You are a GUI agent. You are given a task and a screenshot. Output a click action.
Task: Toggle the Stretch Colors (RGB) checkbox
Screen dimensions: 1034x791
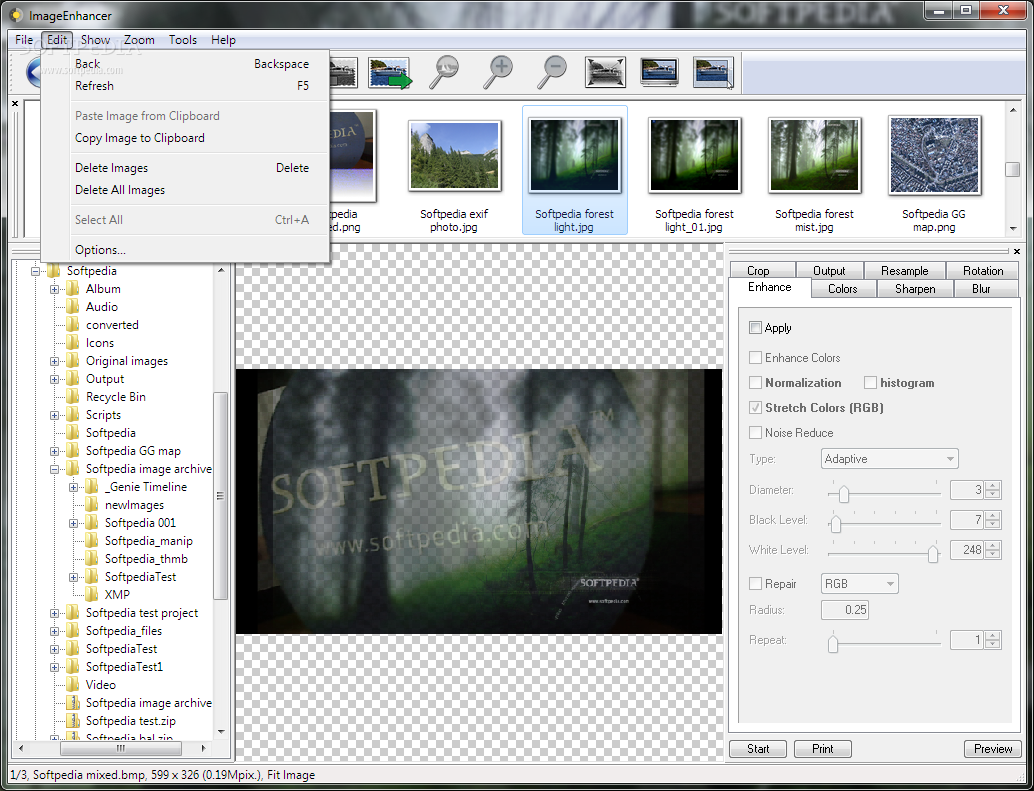[755, 407]
